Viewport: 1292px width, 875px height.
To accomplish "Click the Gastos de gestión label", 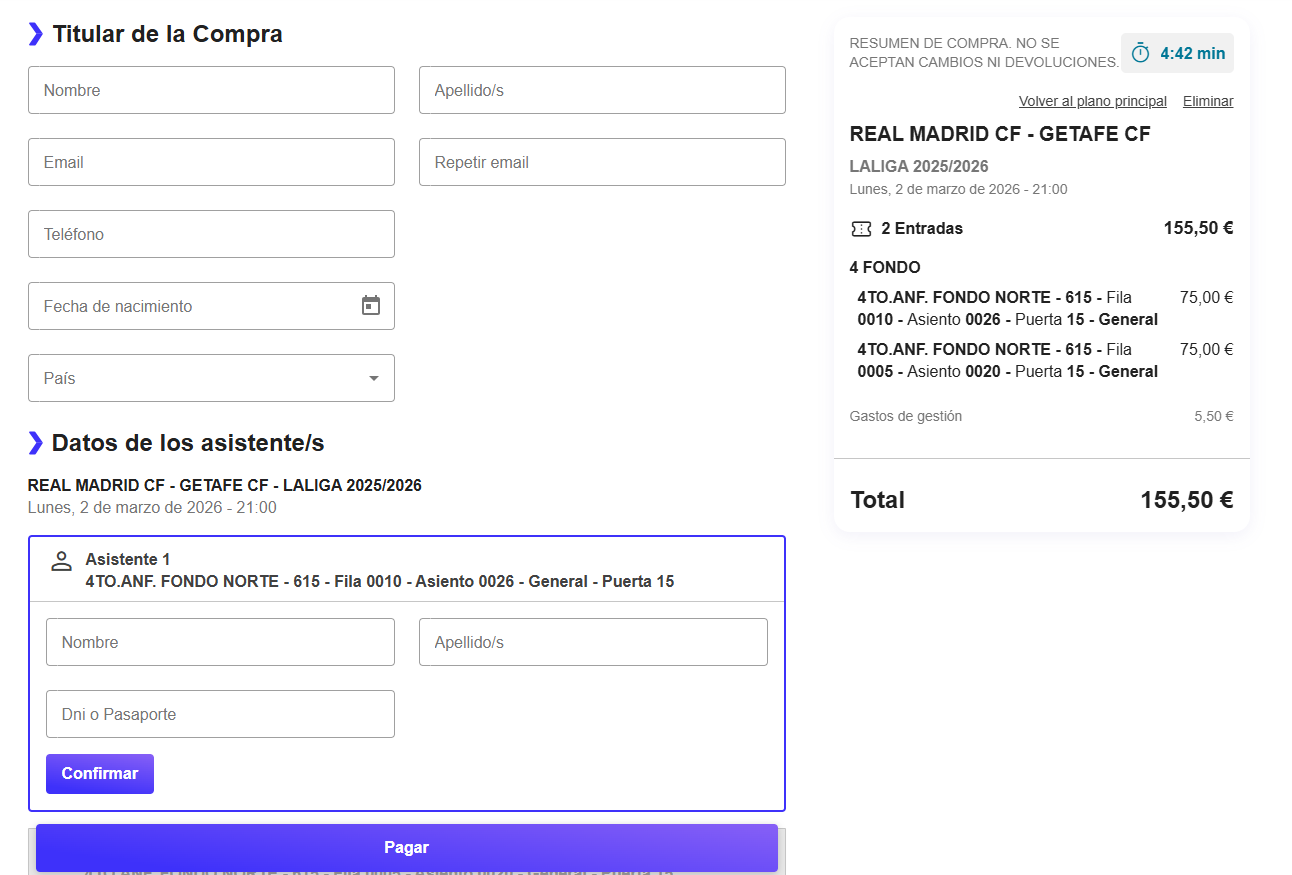I will click(x=906, y=416).
